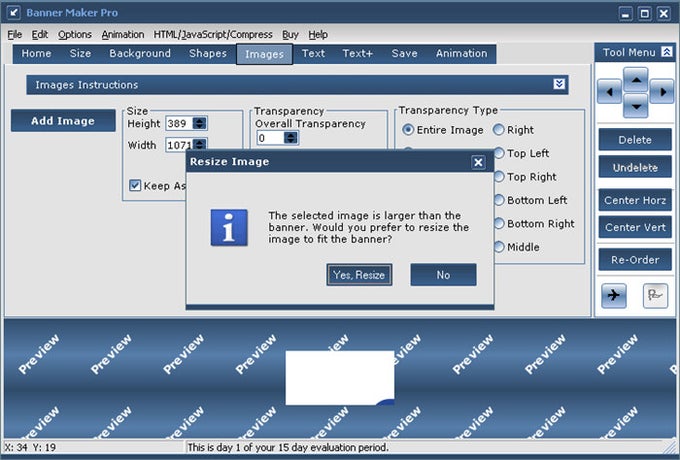Open the Help menu
Screen dimensions: 680x460
click(318, 35)
